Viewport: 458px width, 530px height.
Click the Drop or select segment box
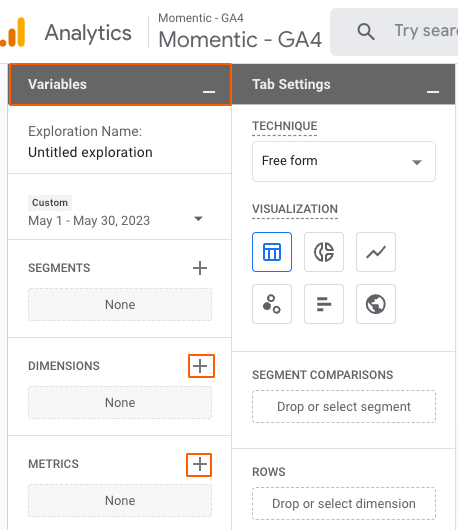(344, 407)
